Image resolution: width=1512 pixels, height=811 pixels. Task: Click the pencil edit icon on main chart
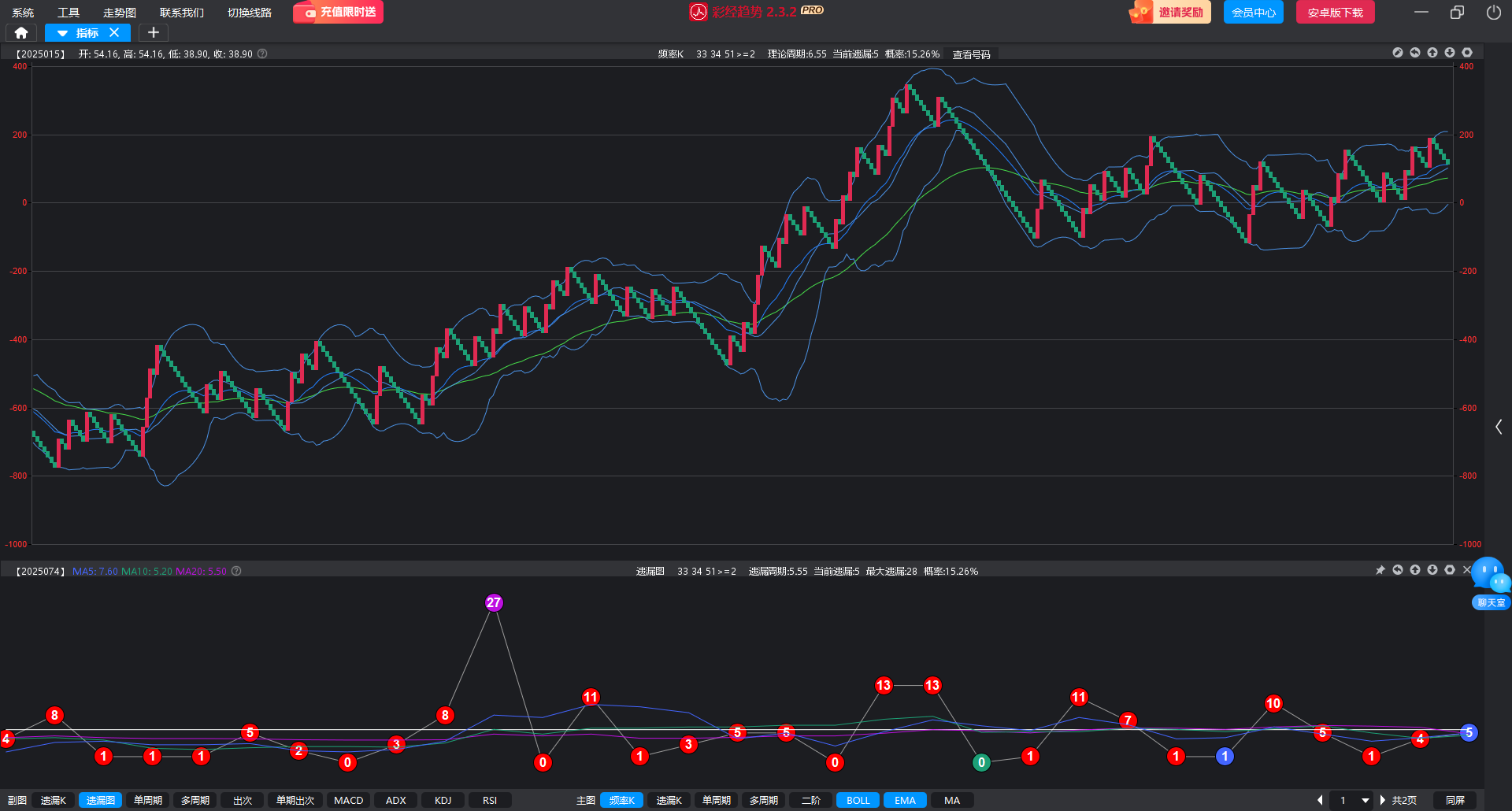tap(1397, 53)
